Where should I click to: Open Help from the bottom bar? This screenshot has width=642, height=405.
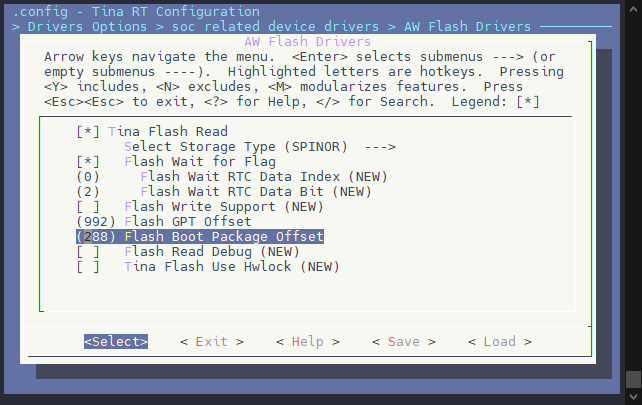(308, 342)
